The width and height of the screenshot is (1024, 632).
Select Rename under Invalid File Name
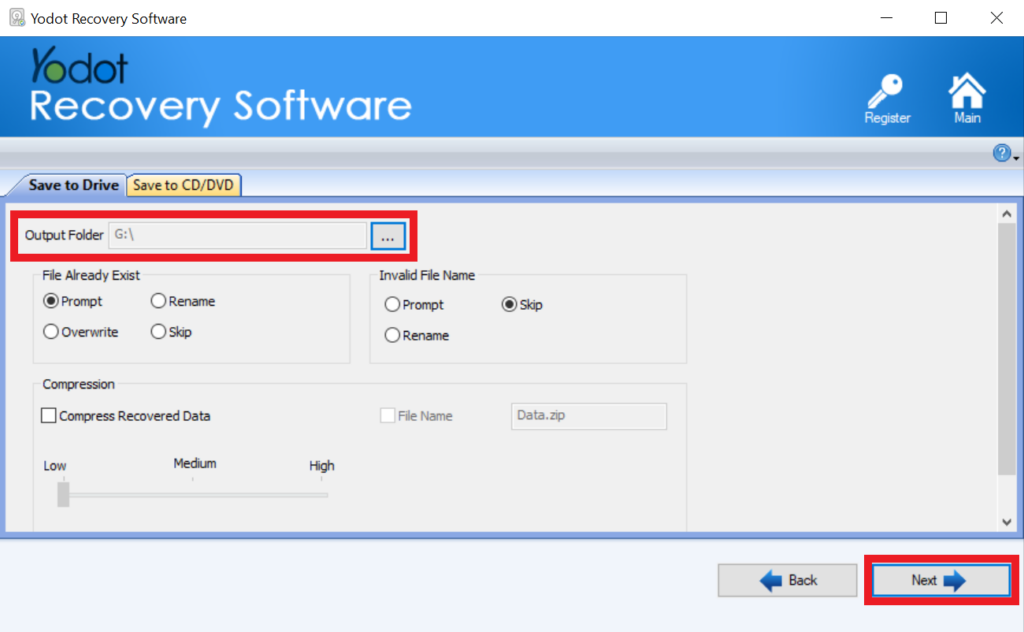[x=392, y=335]
